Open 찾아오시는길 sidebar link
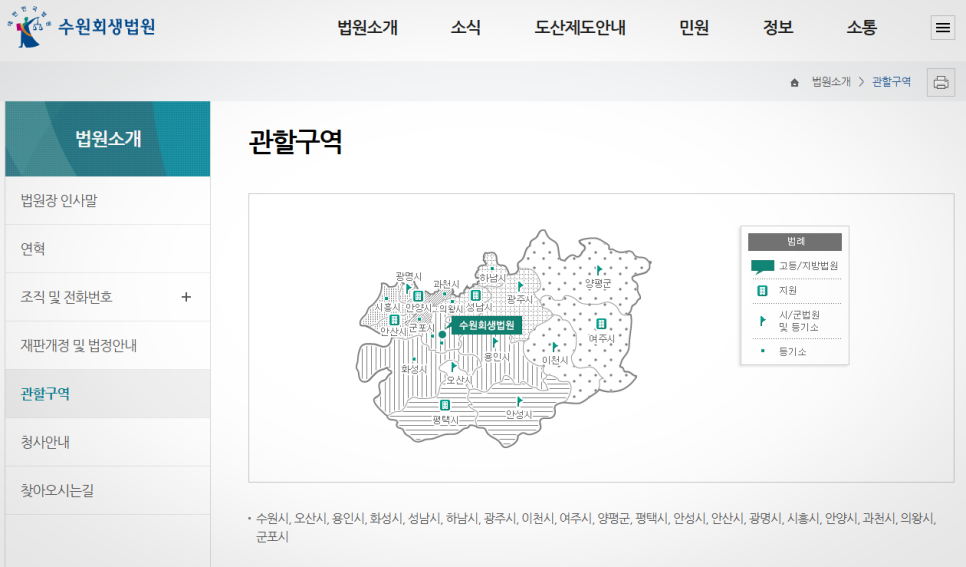This screenshot has height=567, width=966. click(57, 491)
